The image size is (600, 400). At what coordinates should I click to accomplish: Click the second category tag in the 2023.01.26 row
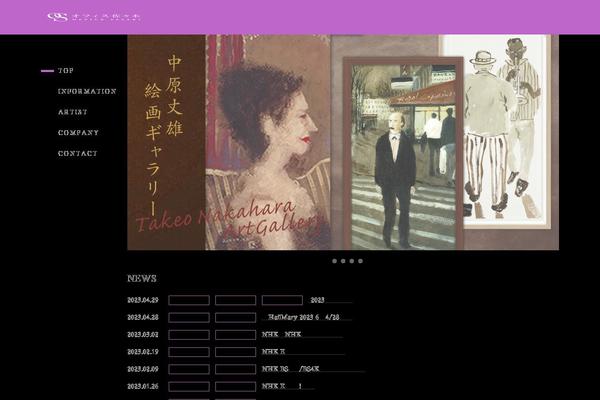pyautogui.click(x=236, y=386)
